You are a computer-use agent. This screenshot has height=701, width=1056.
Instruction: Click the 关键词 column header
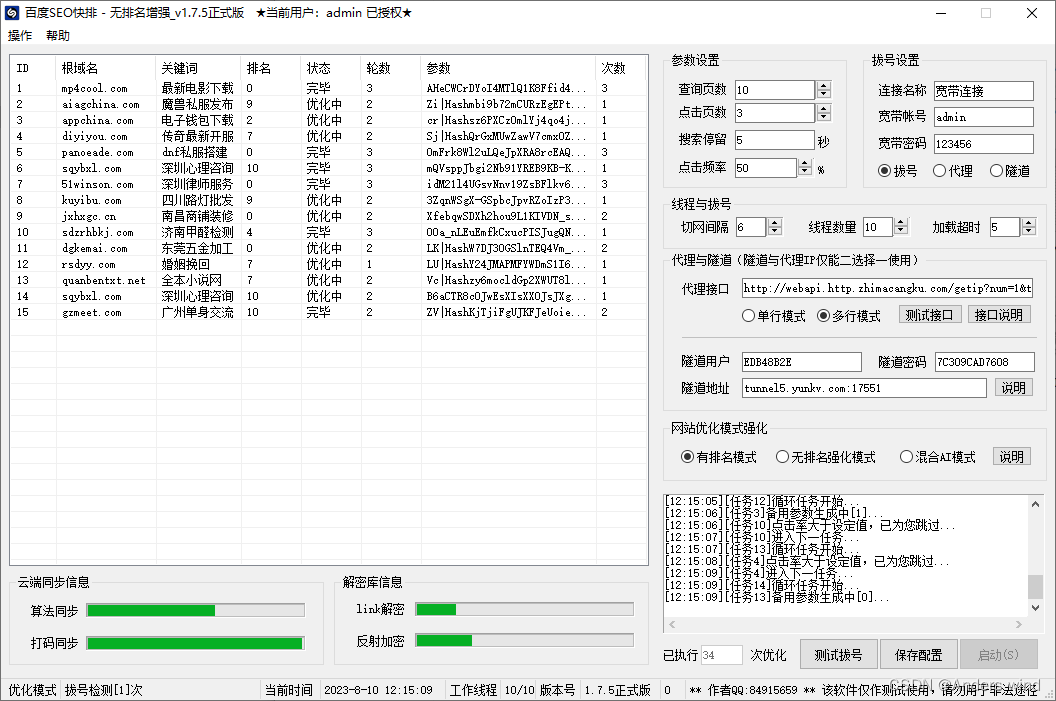(x=198, y=68)
